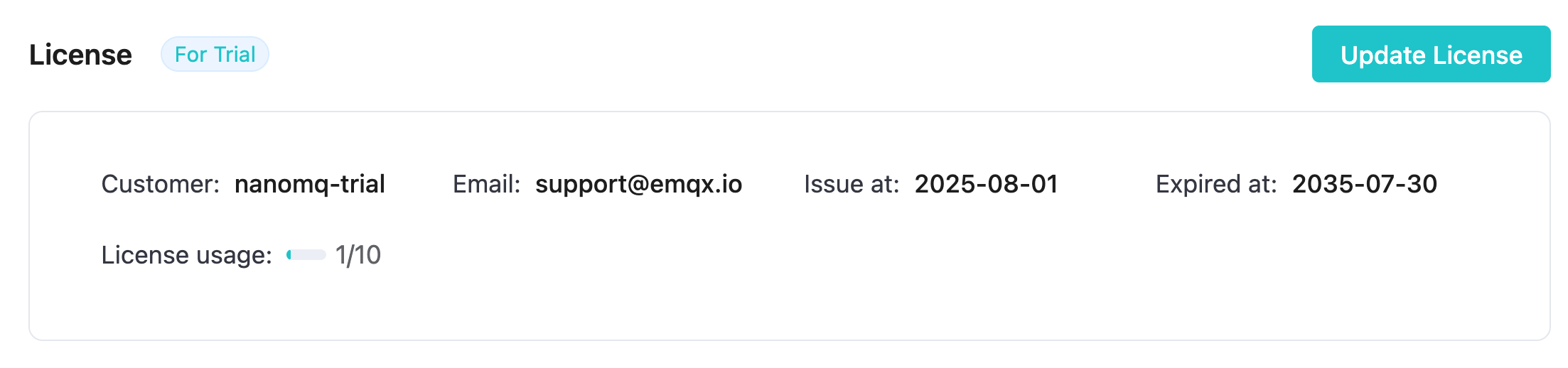Click the Customer field label

point(161,184)
